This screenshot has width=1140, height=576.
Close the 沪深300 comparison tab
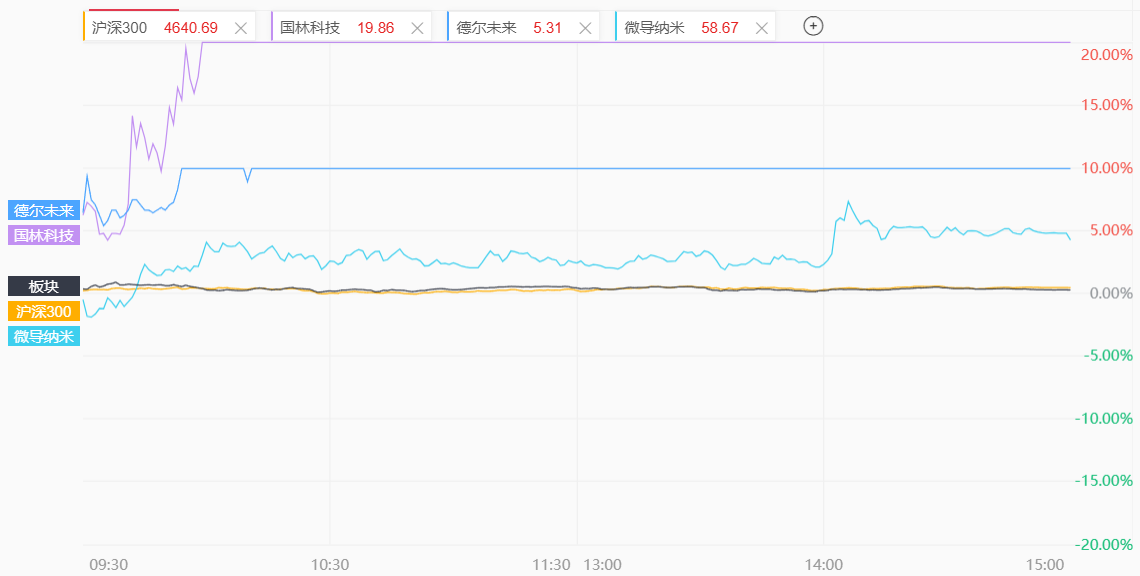click(240, 28)
